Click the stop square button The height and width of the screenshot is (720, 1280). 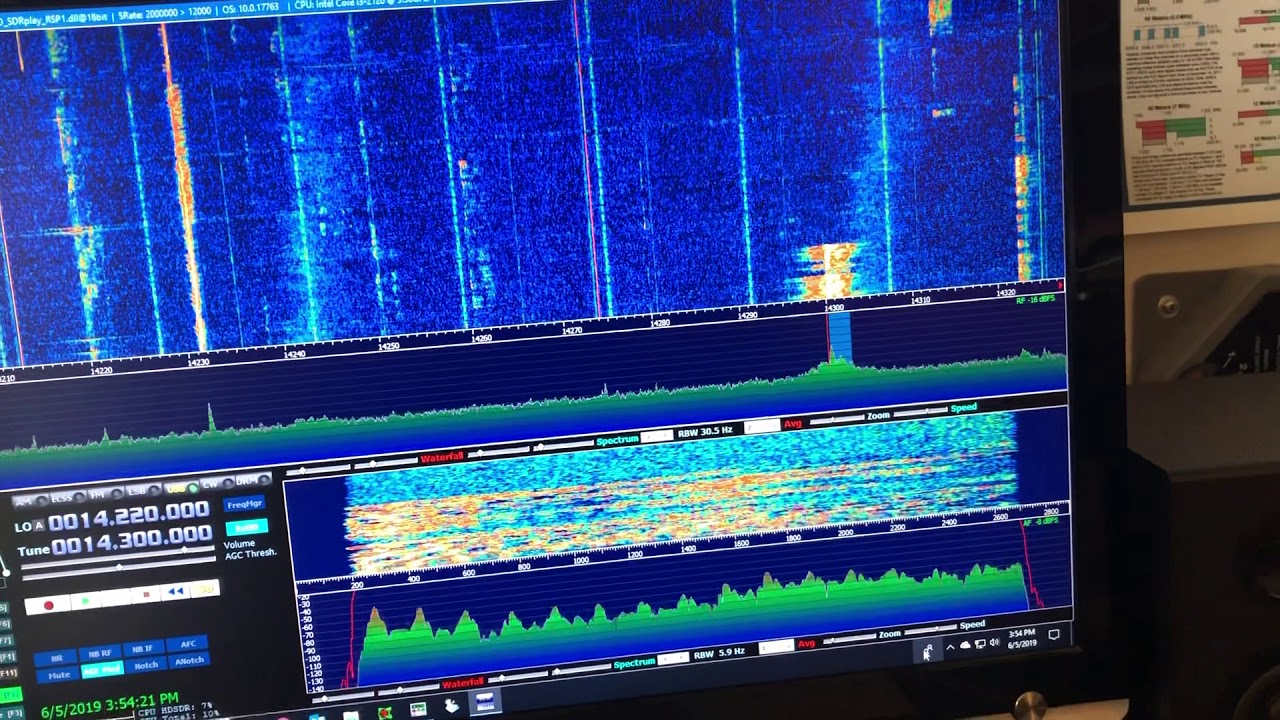(146, 594)
